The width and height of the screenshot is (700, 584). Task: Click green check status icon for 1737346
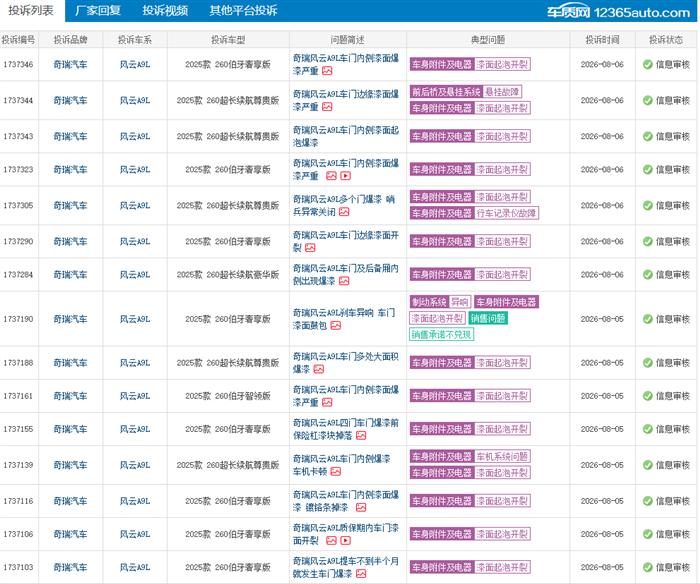pos(648,65)
